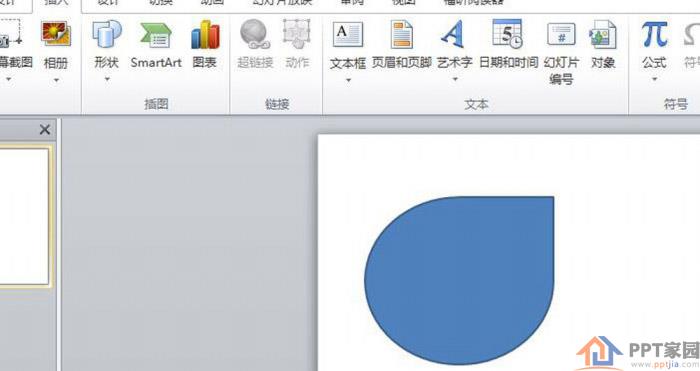Expand the 形状 dropdown arrow
This screenshot has height=371, width=700.
pyautogui.click(x=107, y=79)
